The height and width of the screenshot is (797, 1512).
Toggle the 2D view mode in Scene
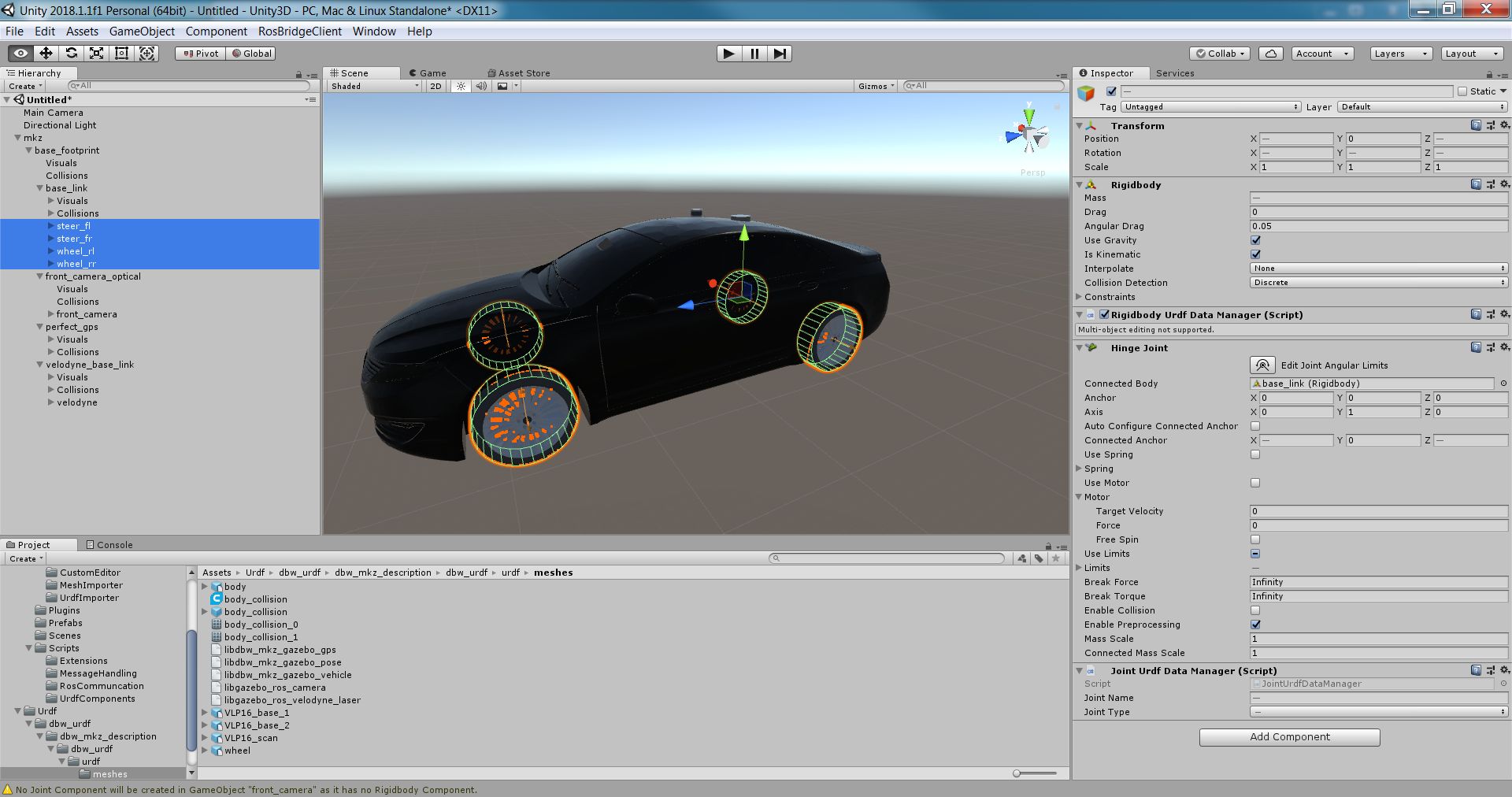coord(435,86)
